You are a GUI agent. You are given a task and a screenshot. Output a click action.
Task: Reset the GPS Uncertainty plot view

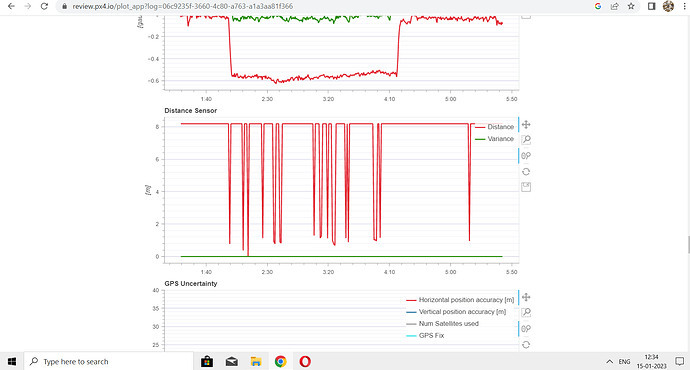point(526,344)
